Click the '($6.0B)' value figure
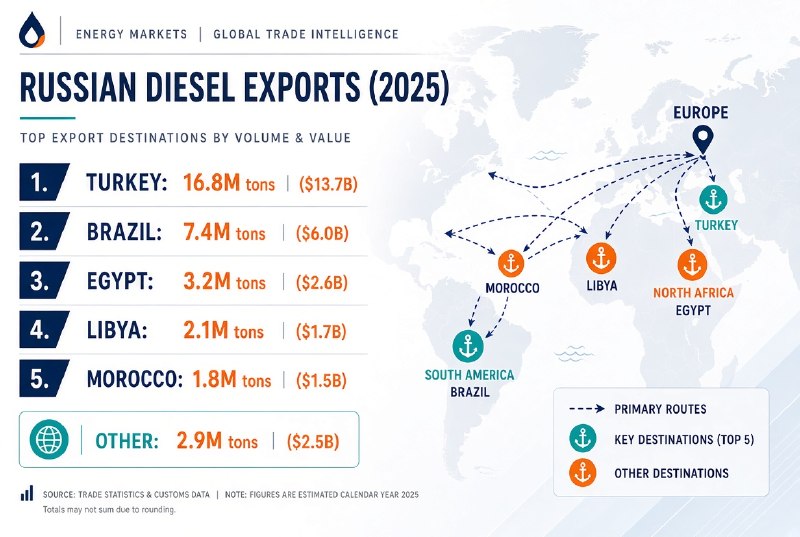800x537 pixels. [x=322, y=233]
